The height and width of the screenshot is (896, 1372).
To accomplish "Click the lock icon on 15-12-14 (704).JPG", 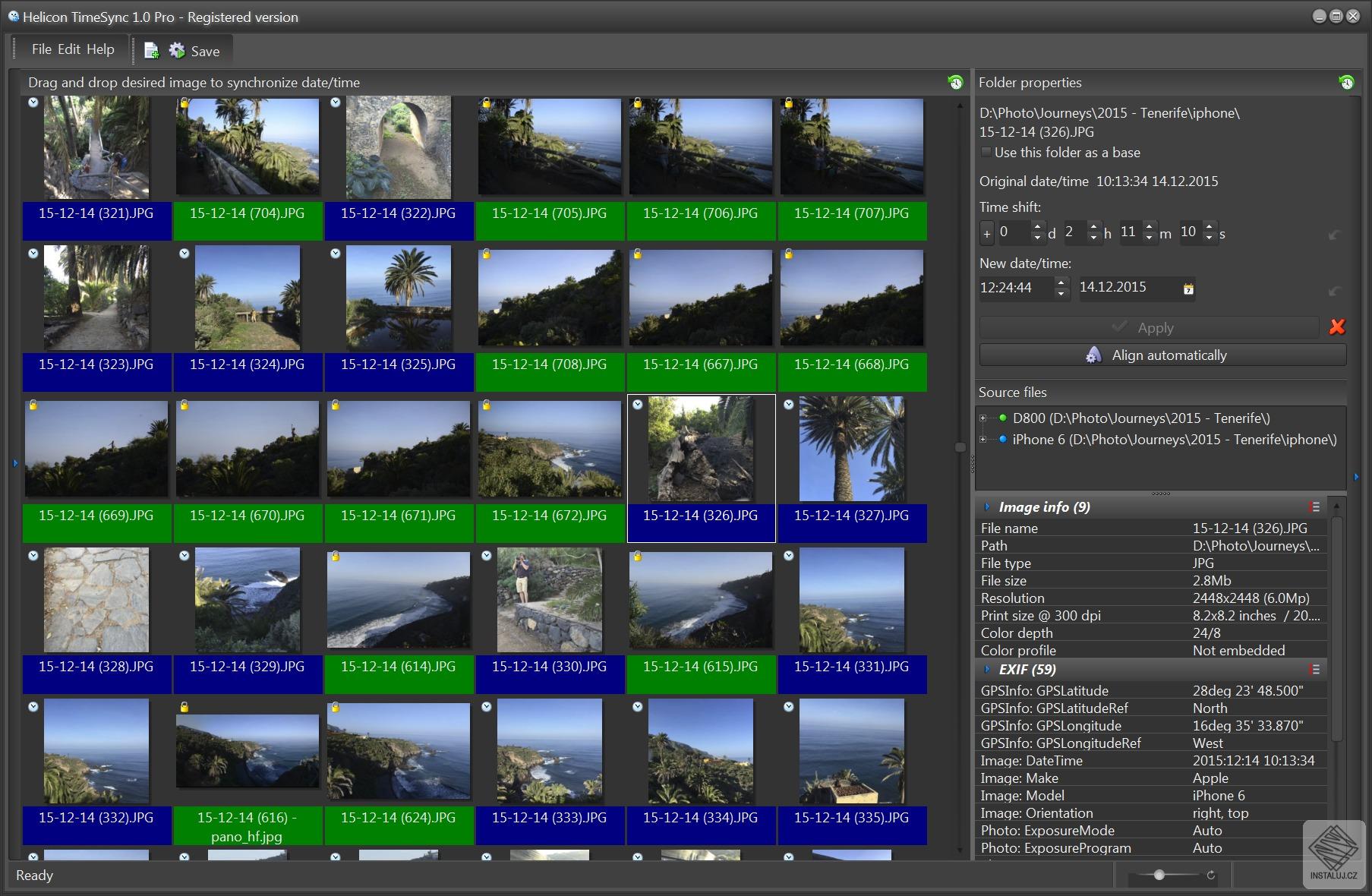I will click(184, 103).
